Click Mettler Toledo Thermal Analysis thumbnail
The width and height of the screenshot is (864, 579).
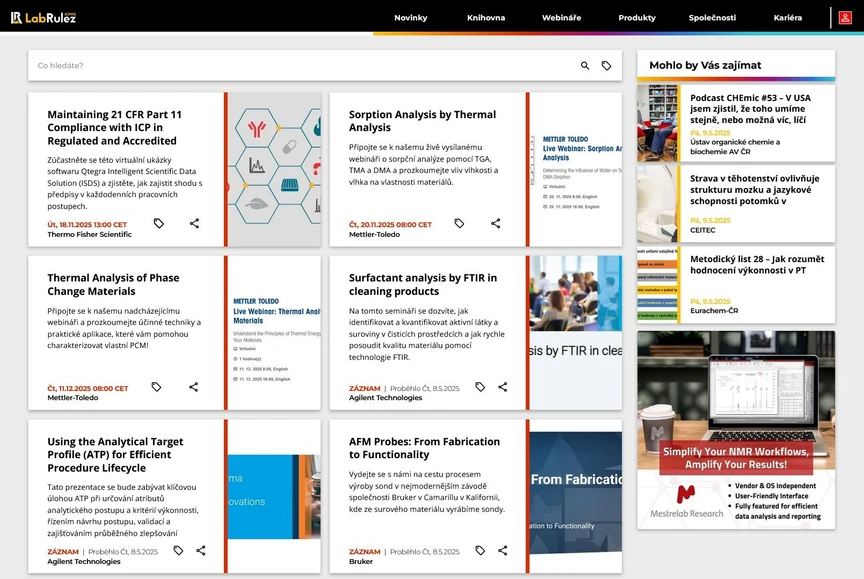tap(274, 333)
